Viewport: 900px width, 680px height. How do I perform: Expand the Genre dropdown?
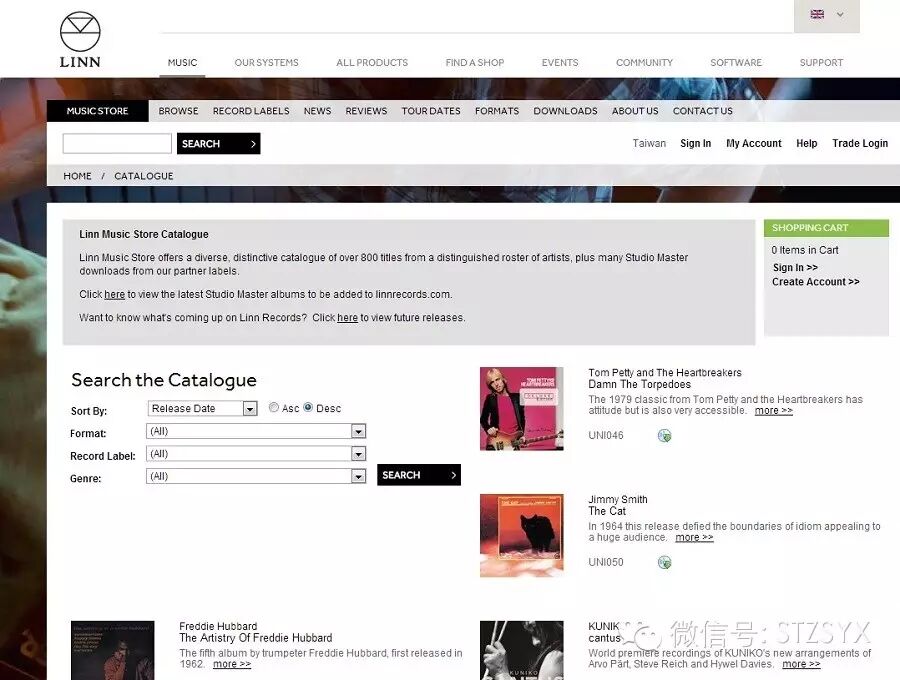(x=256, y=476)
